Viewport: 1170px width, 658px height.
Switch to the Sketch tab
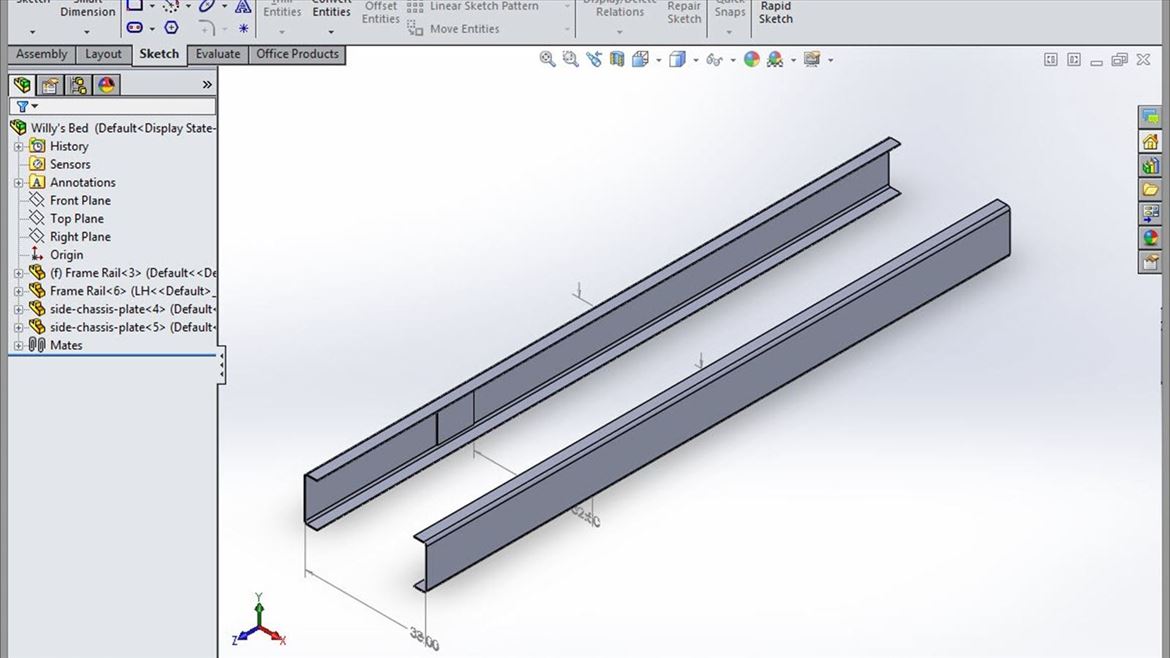tap(159, 54)
